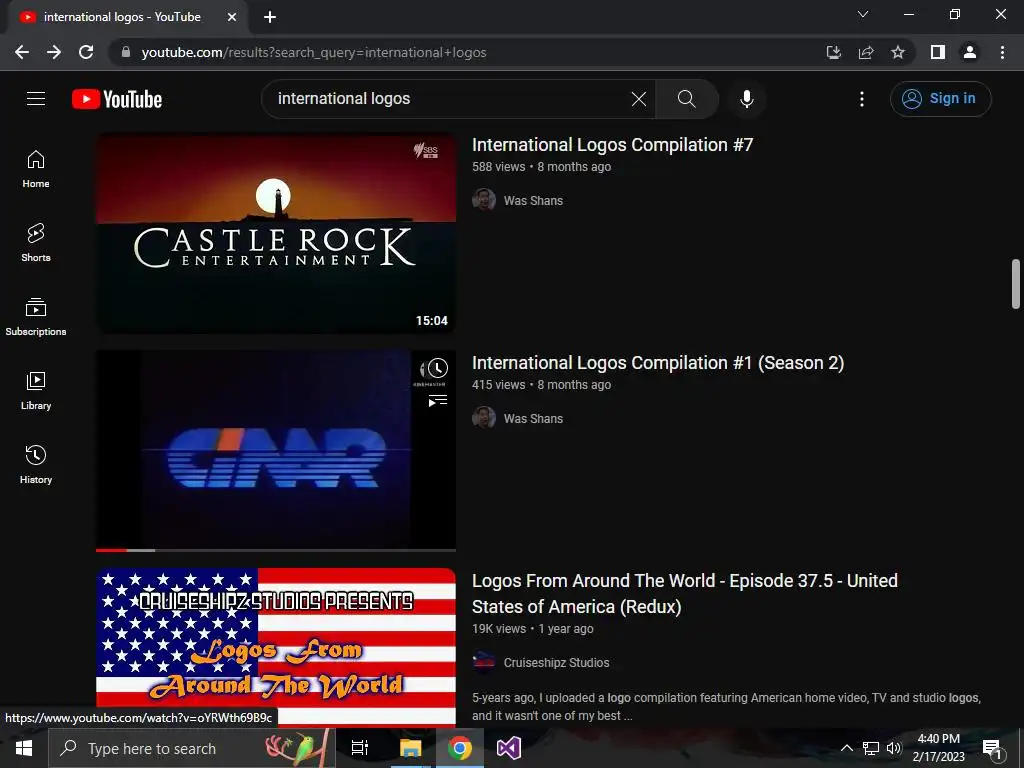
Task: Open Task View on the taskbar
Action: [360, 748]
